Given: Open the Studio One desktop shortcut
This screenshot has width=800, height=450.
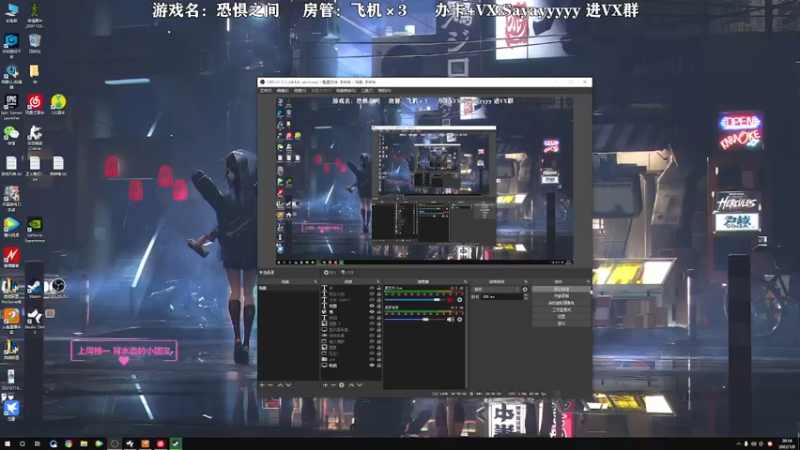Looking at the screenshot, I should point(35,320).
